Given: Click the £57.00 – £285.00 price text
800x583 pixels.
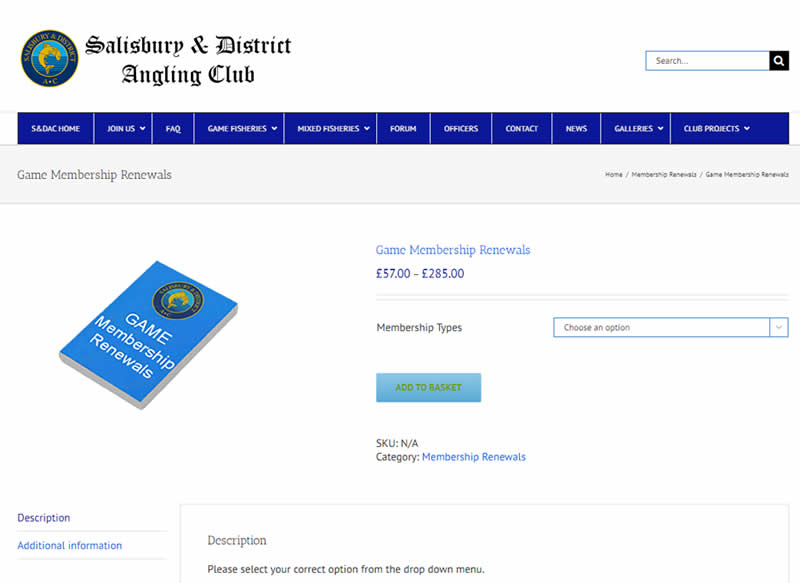Looking at the screenshot, I should point(420,274).
